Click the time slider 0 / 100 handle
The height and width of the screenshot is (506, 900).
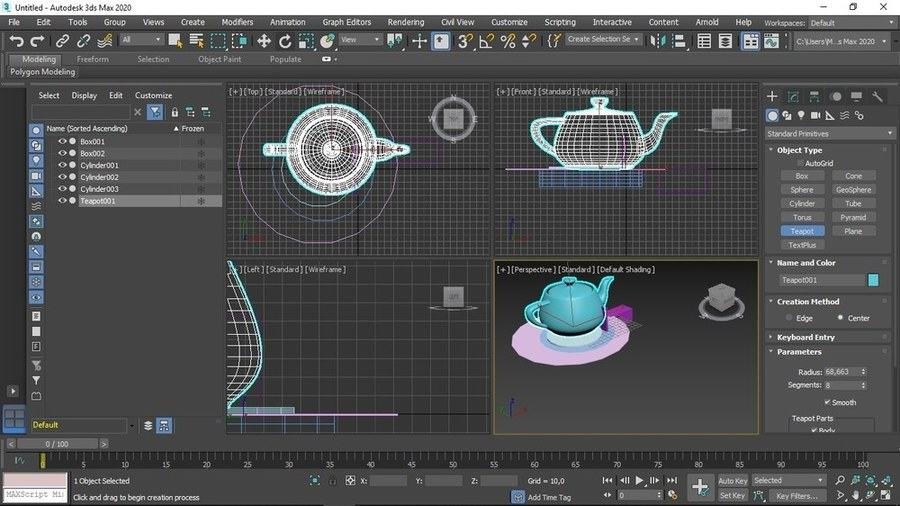point(57,443)
